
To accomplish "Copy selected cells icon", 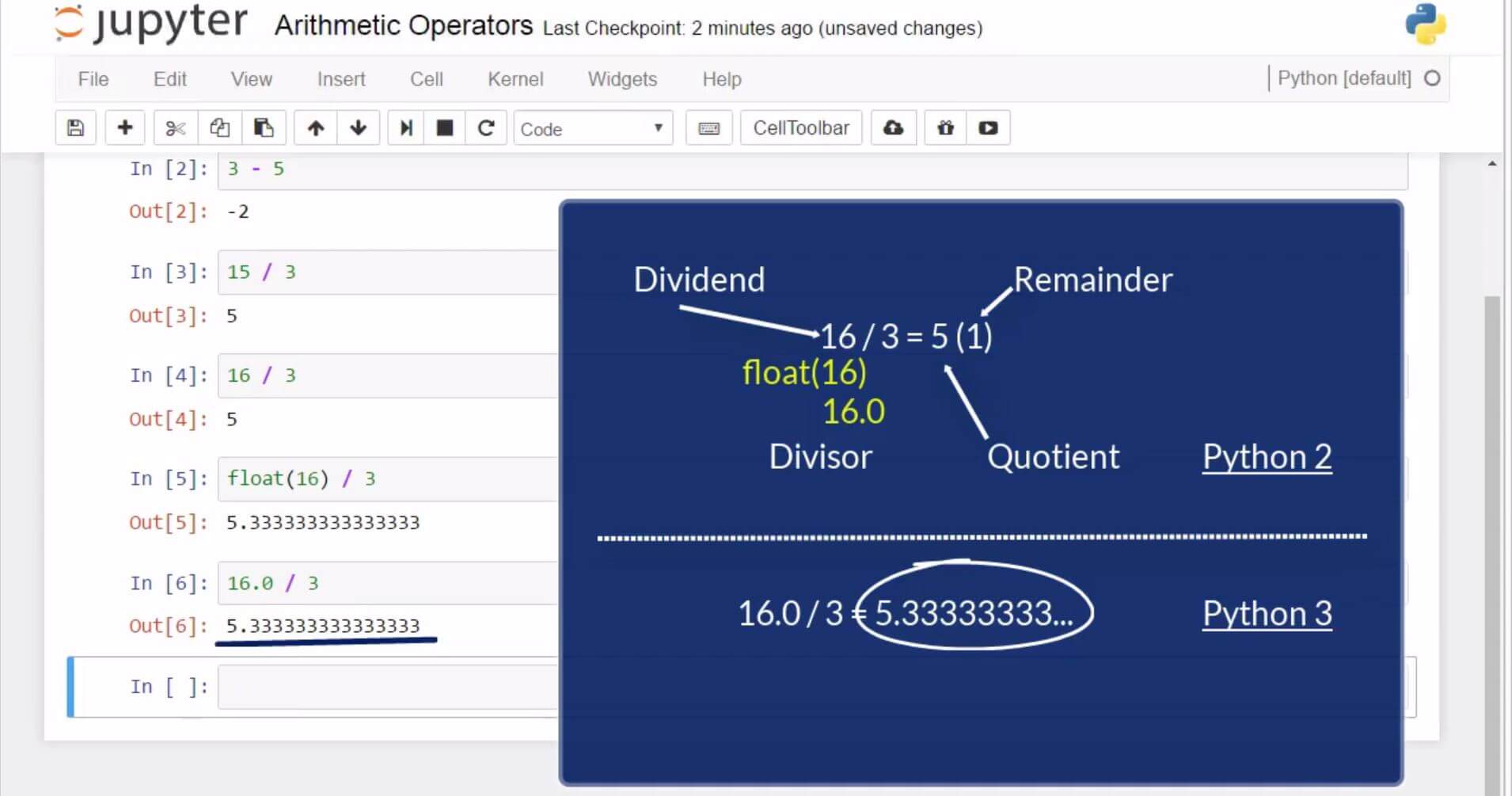I will point(219,128).
